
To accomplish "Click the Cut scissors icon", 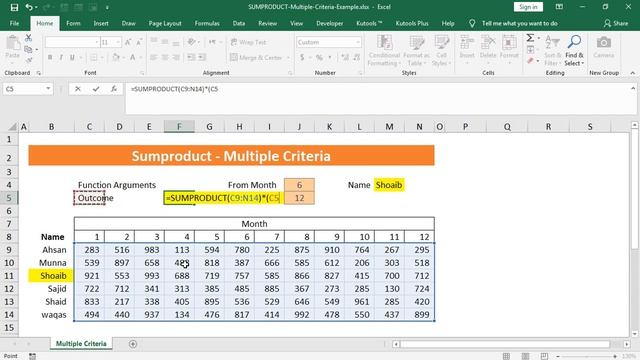I will (x=28, y=38).
